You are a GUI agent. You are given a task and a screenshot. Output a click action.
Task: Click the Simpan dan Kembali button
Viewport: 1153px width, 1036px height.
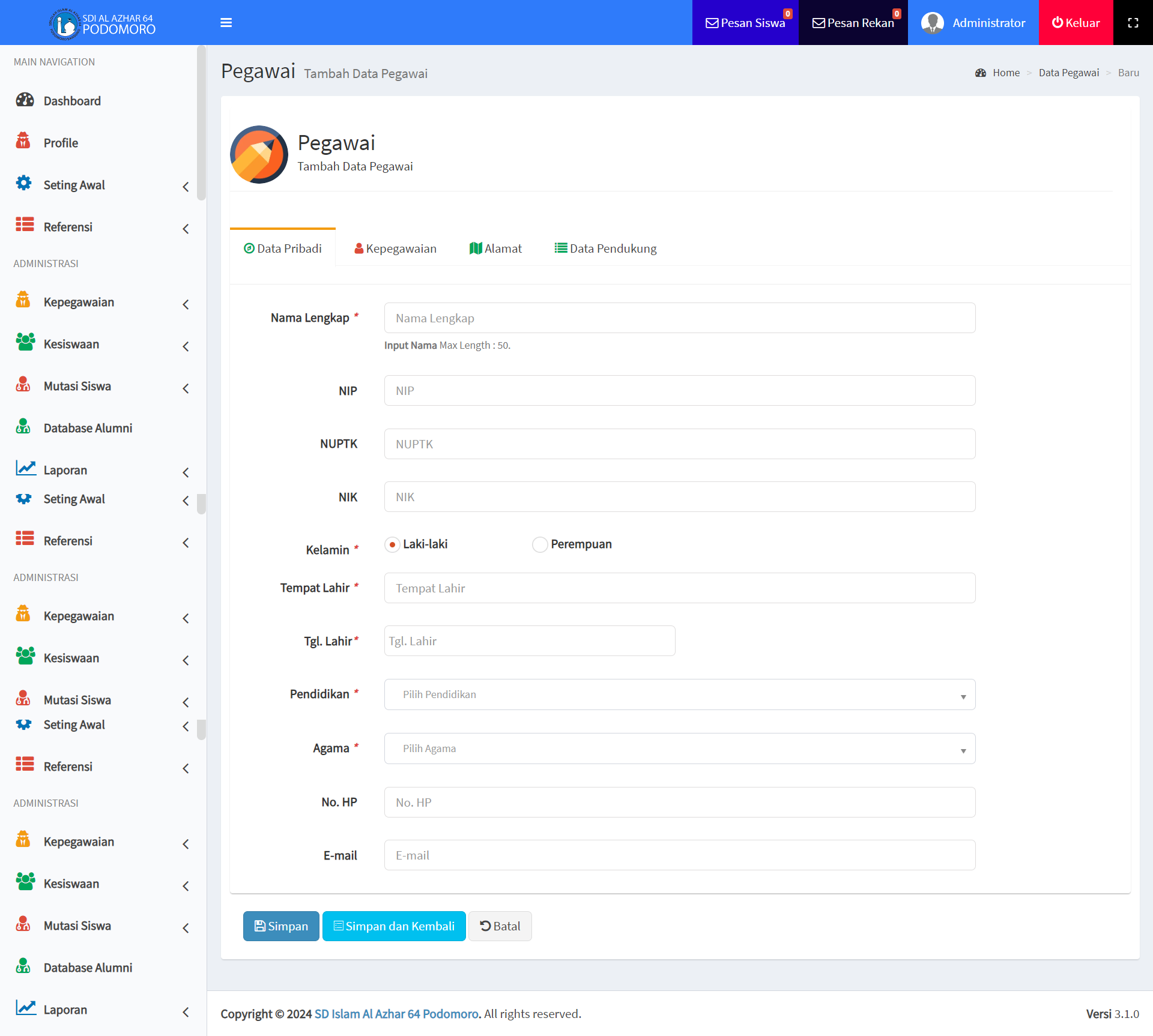click(x=394, y=926)
